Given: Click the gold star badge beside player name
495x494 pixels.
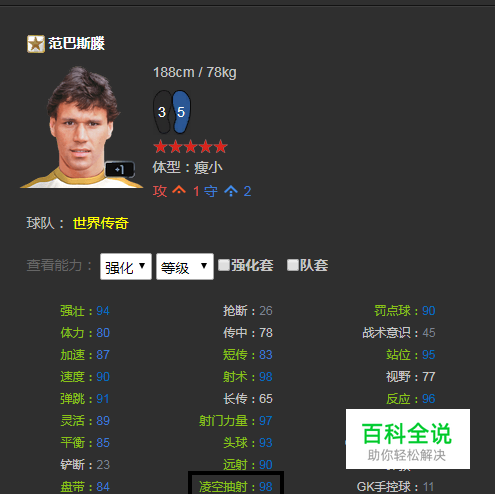Looking at the screenshot, I should [36, 44].
